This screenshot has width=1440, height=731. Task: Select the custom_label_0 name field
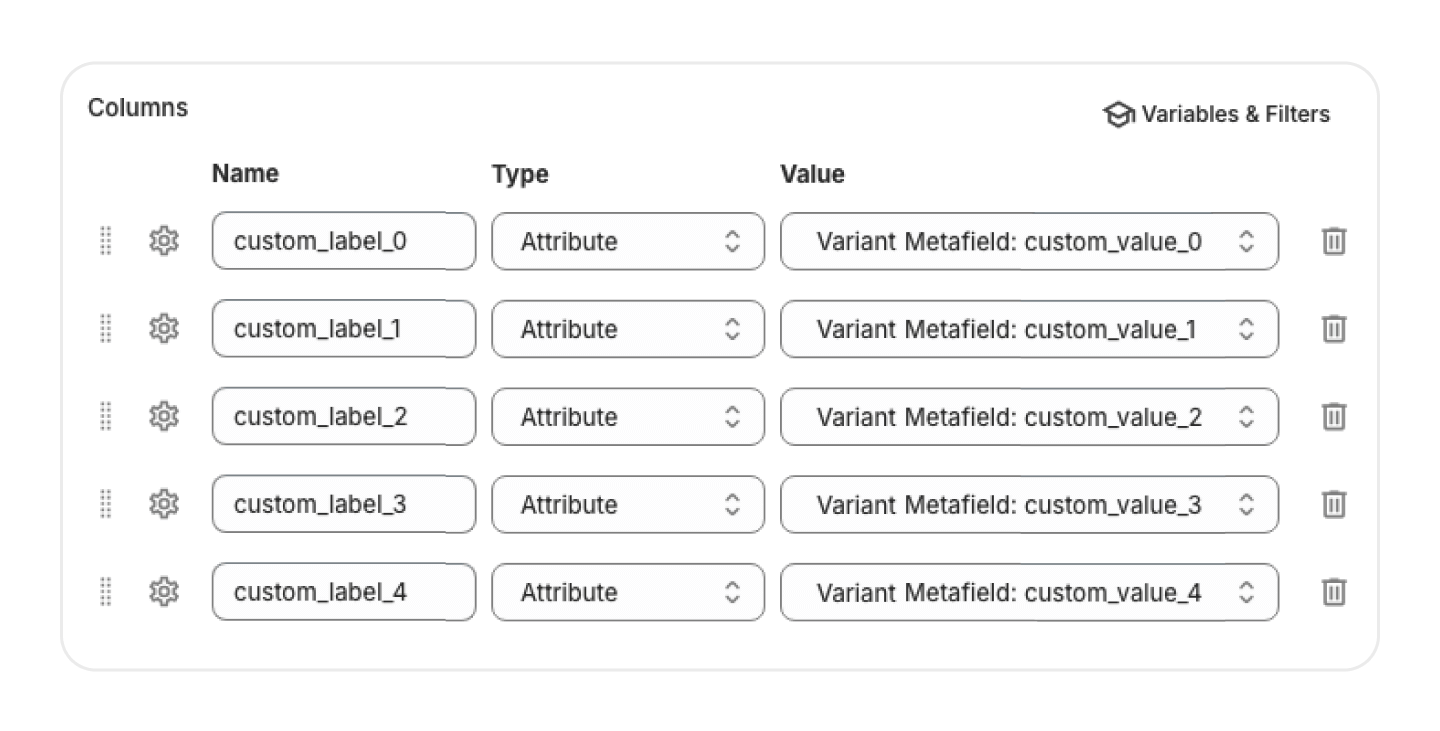click(x=343, y=241)
